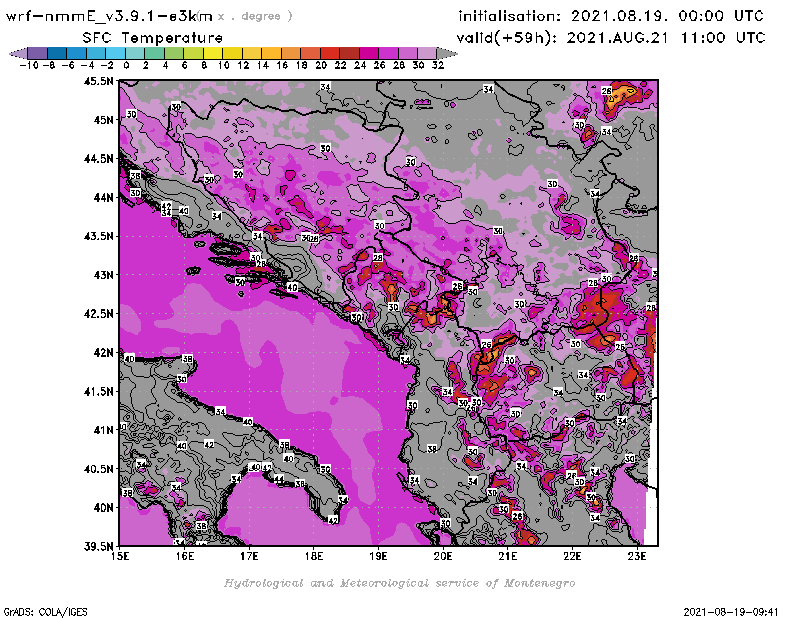Select the 42N latitude label
Image resolution: width=800 pixels, height=618 pixels.
tap(103, 353)
